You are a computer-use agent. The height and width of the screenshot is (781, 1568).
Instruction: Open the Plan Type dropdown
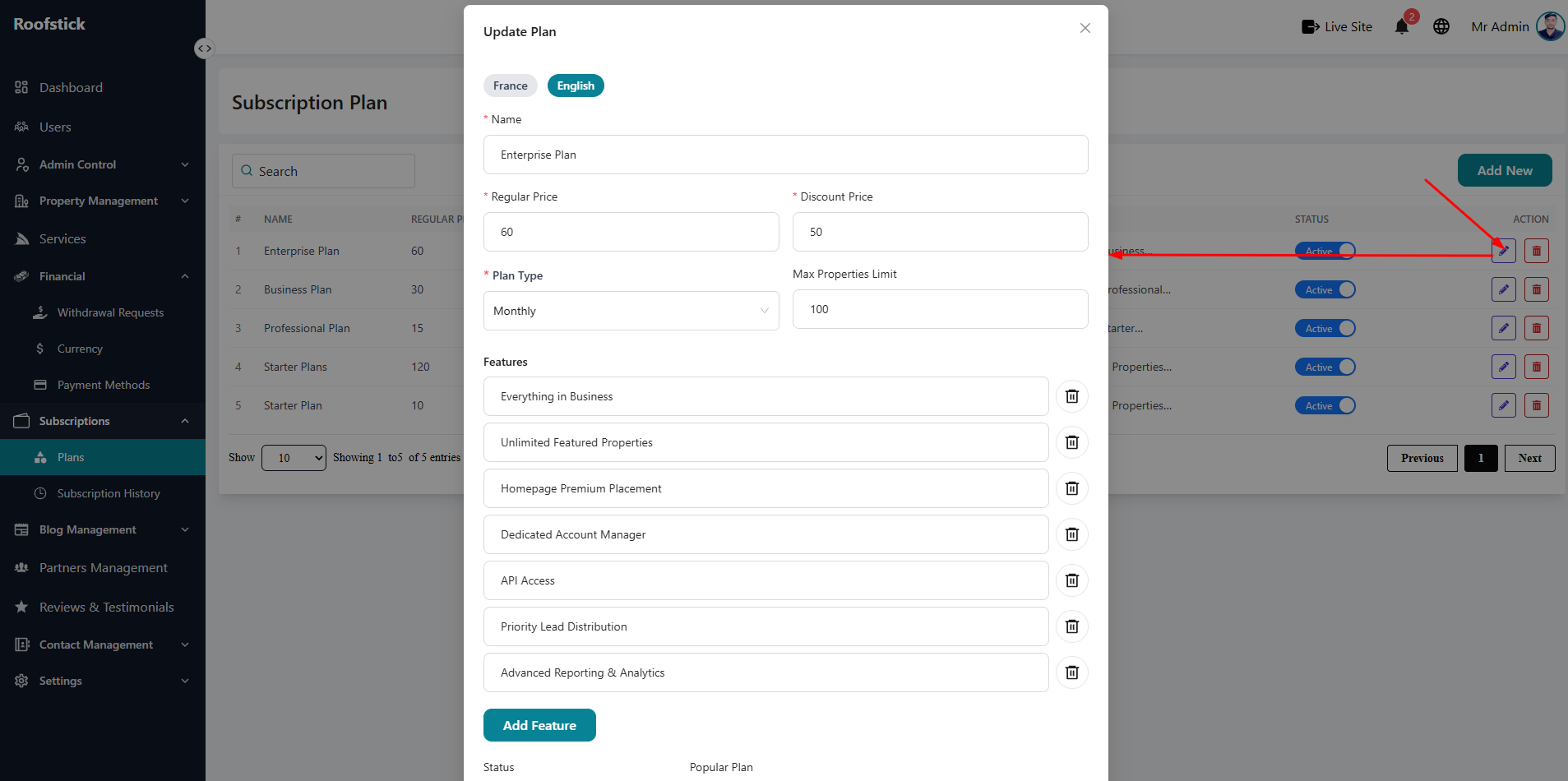[631, 311]
